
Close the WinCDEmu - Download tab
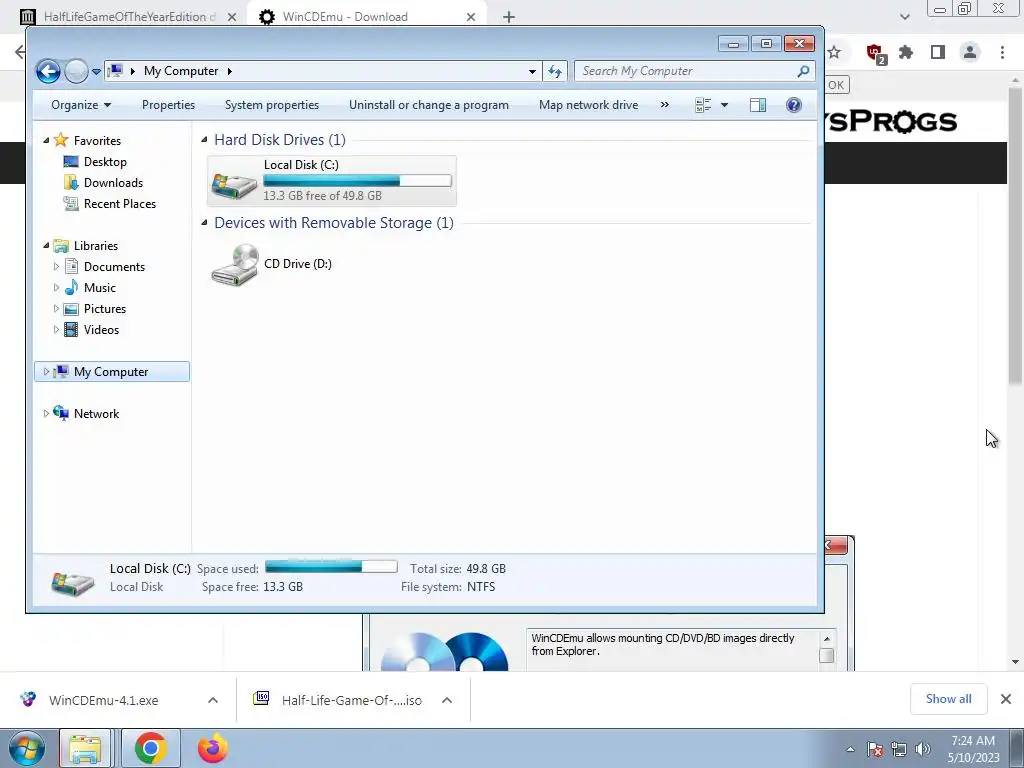[x=471, y=17]
